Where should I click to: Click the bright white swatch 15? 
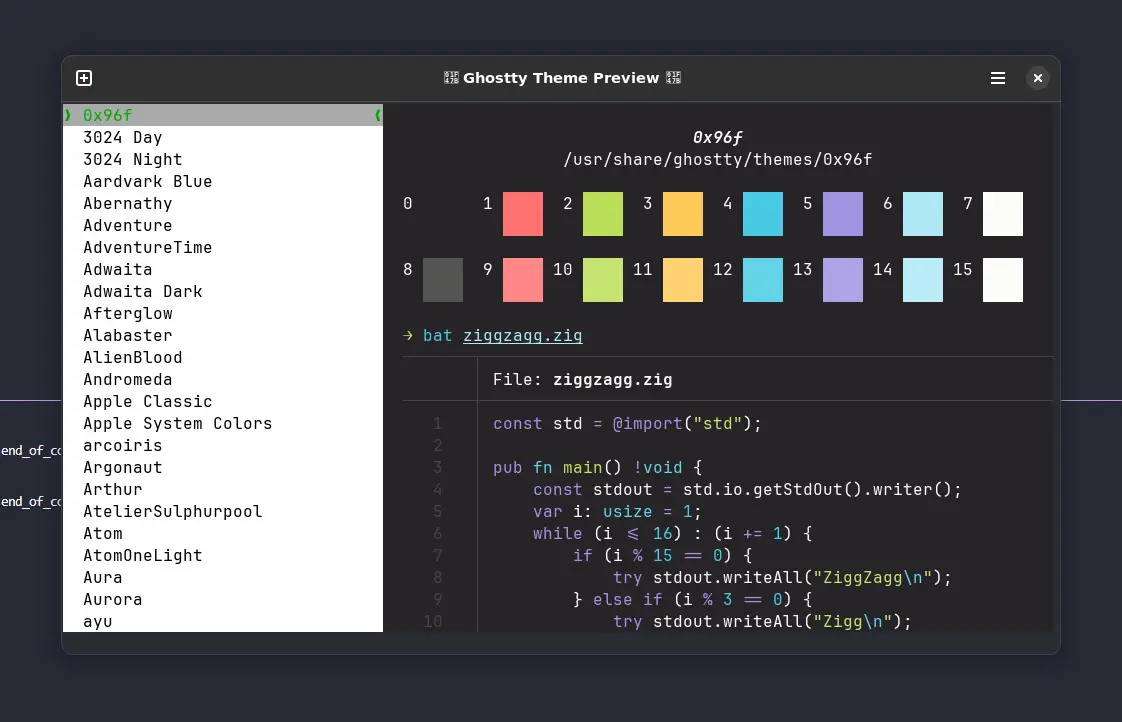1003,280
